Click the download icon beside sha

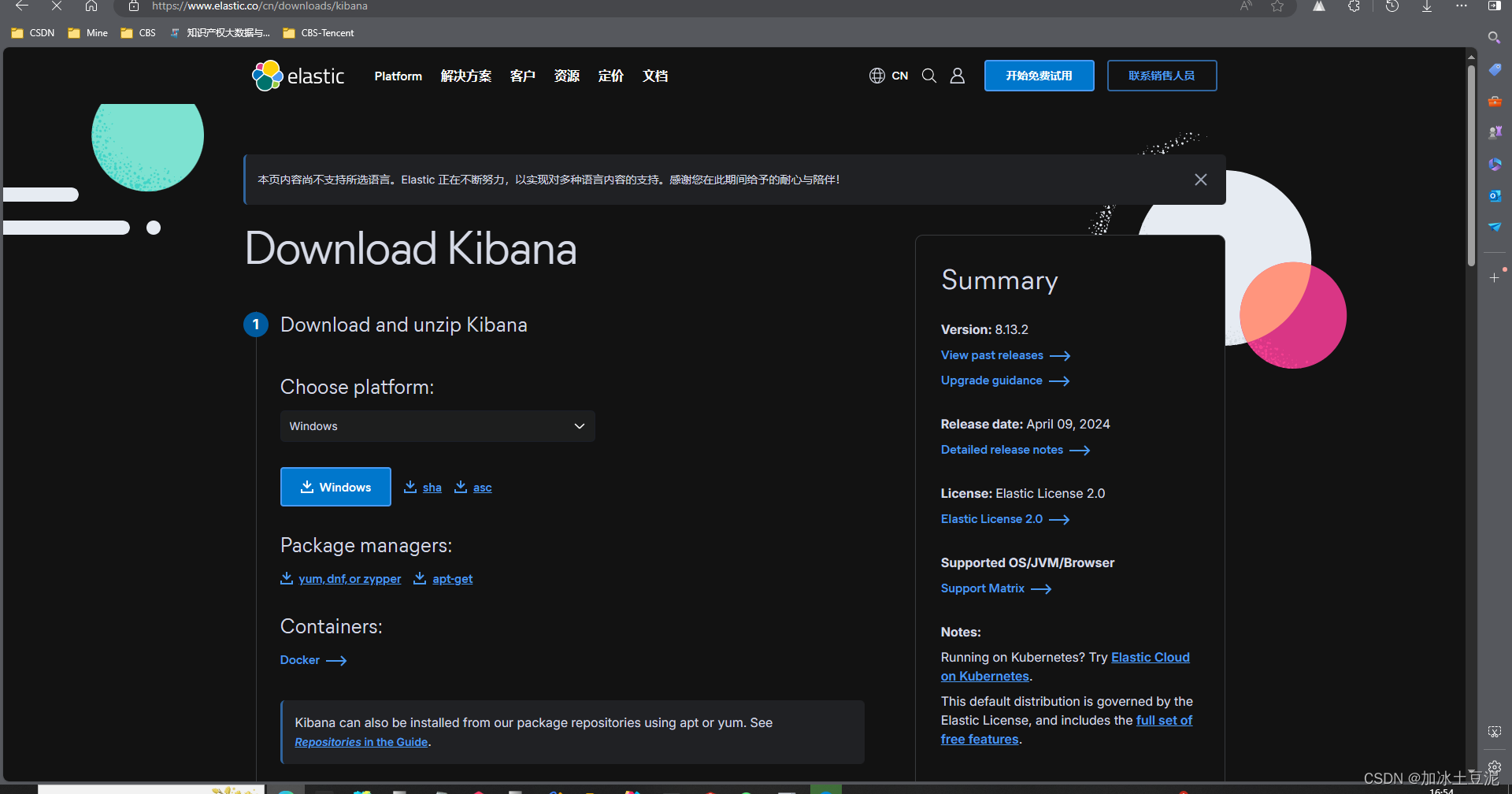410,487
